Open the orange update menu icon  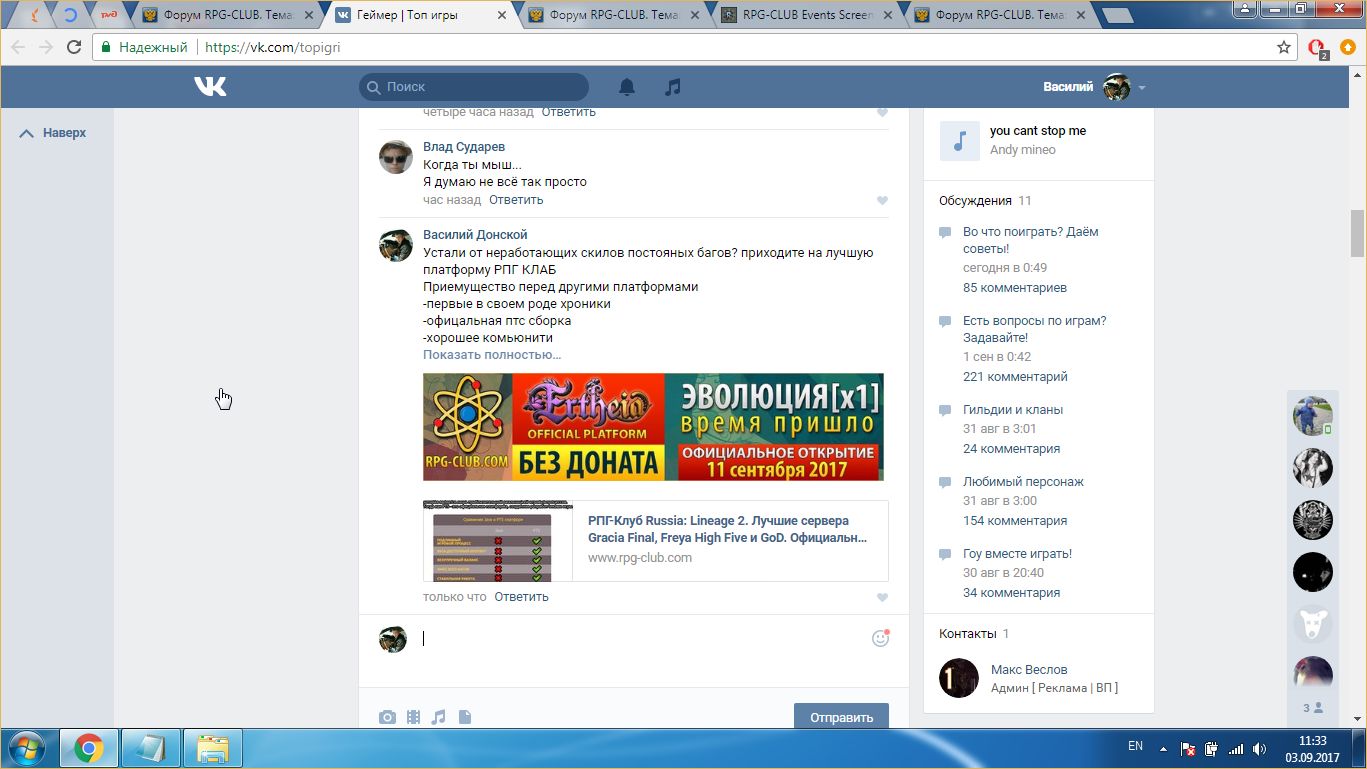(1348, 47)
